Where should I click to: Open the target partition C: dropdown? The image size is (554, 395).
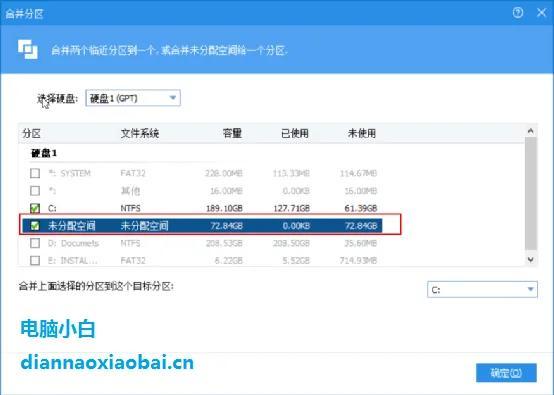coord(482,290)
